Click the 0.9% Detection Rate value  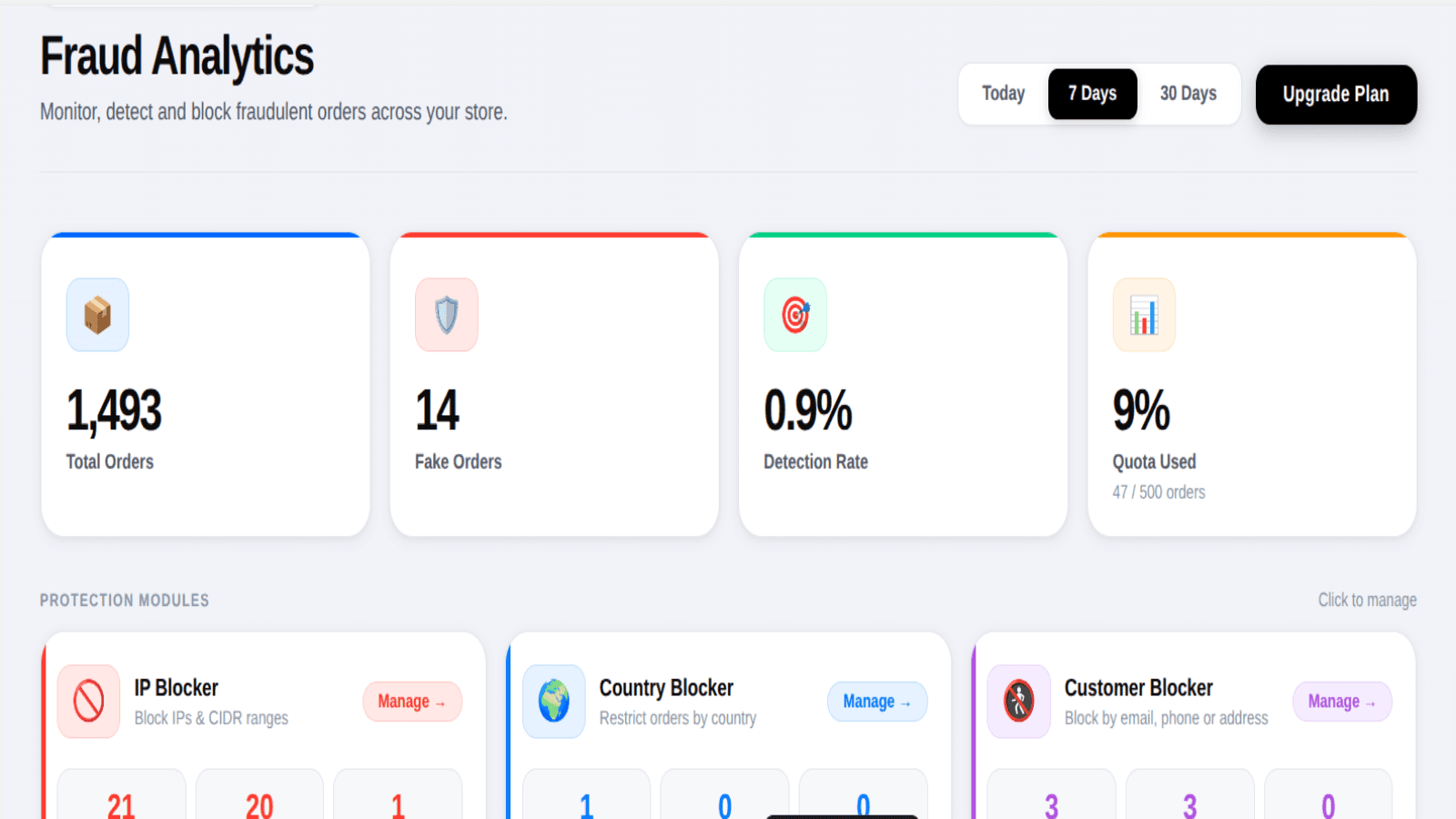click(808, 410)
